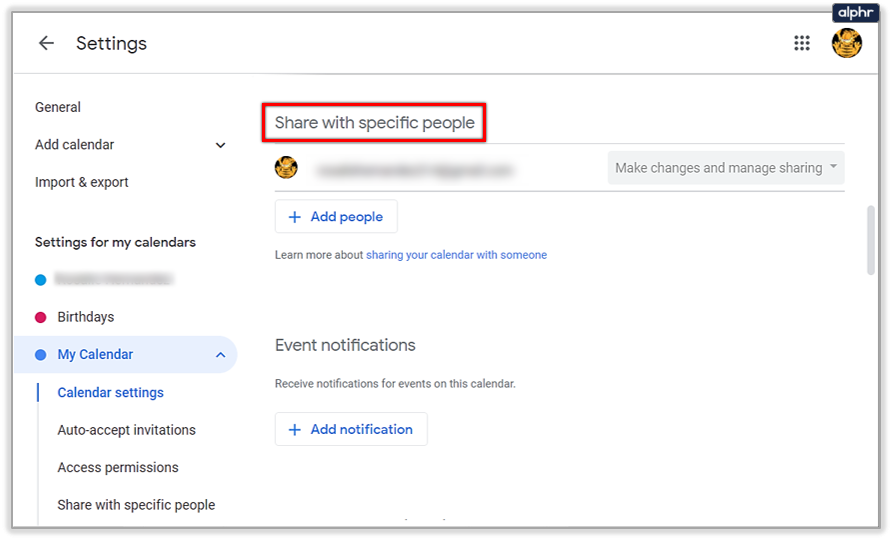Image resolution: width=892 pixels, height=540 pixels.
Task: Open General settings
Action: tap(58, 107)
